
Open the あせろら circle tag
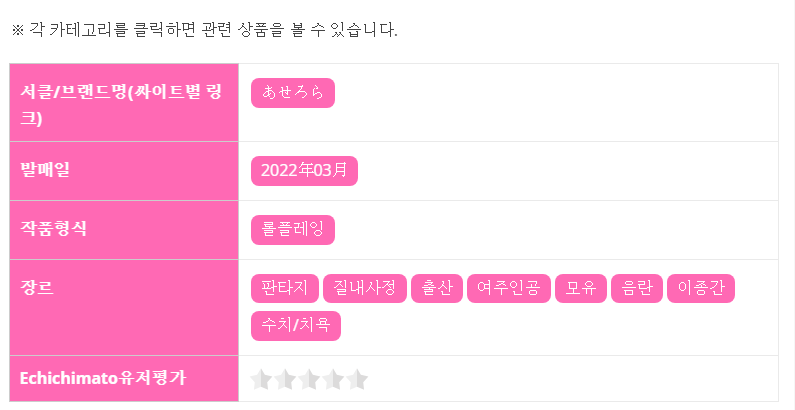pos(293,93)
